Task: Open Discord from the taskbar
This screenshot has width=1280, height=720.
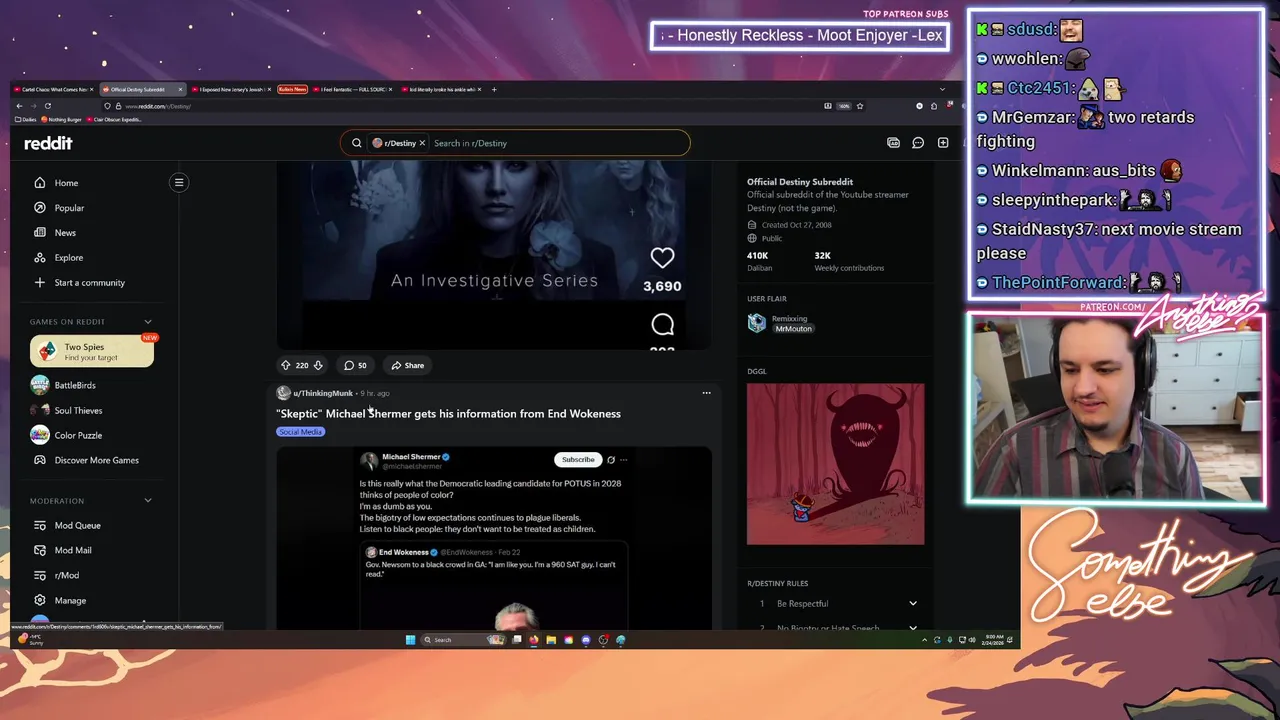Action: click(x=586, y=640)
